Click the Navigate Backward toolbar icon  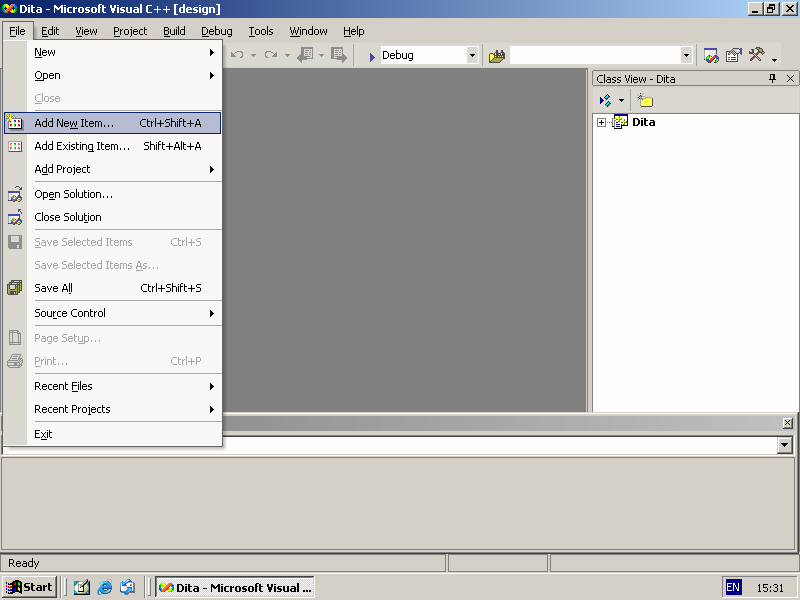[x=306, y=55]
